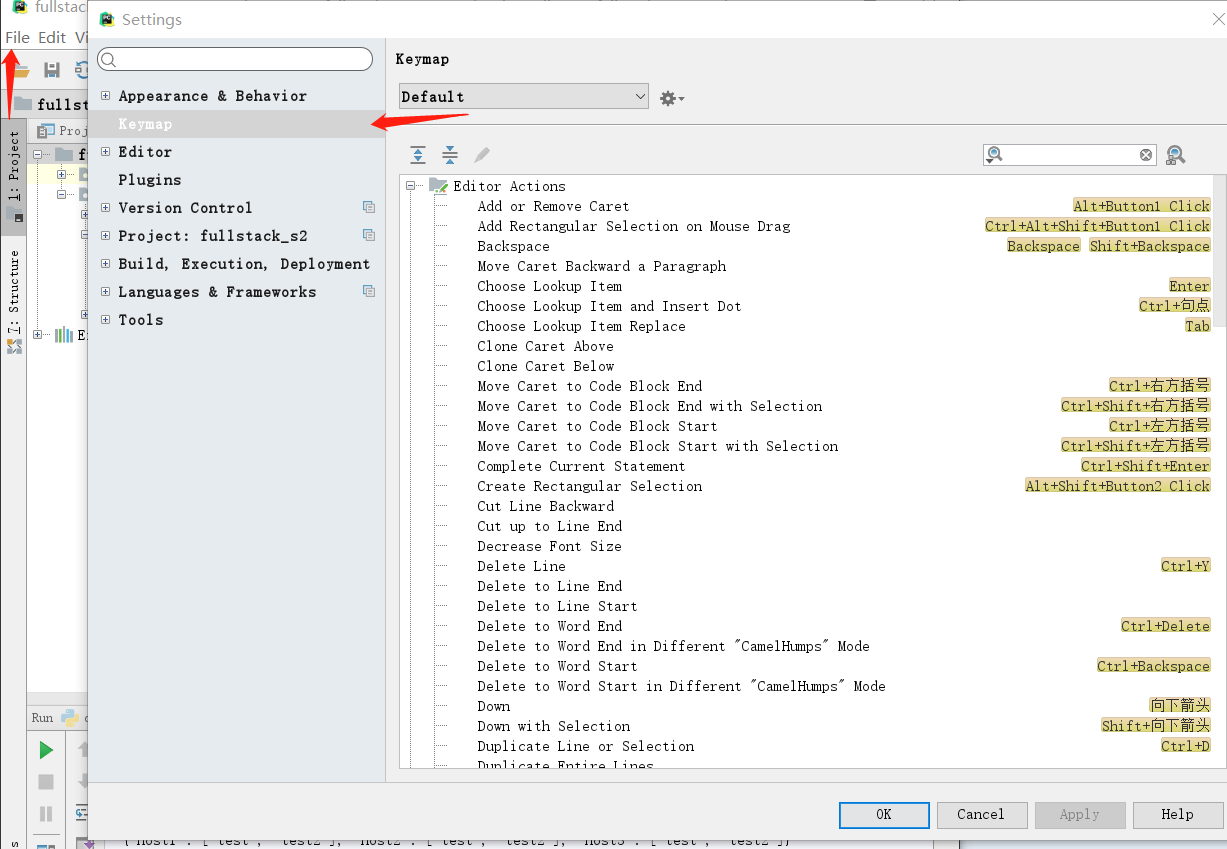Click the pencil edit shortcut icon

click(482, 155)
